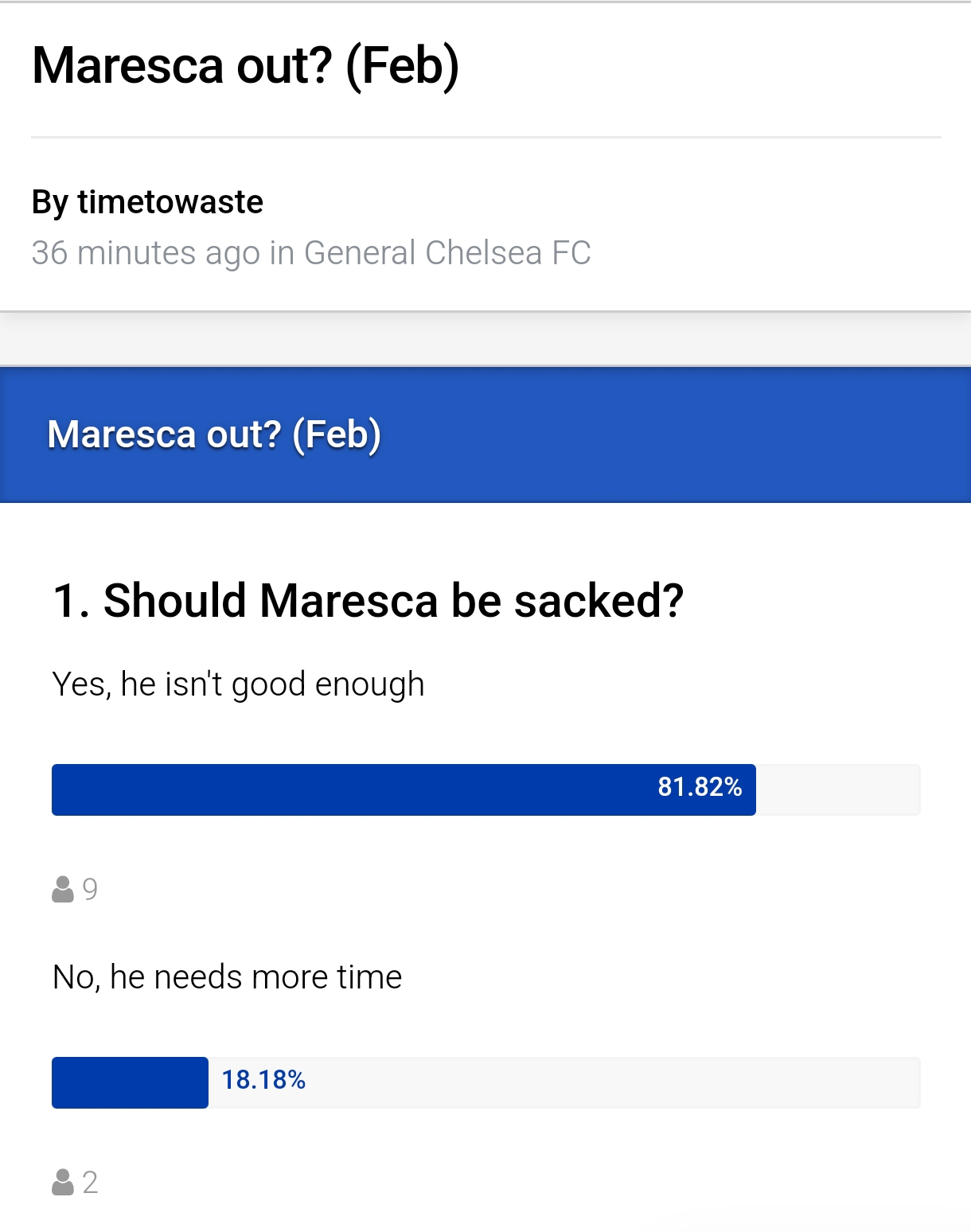Open timetowaste author profile link

click(170, 202)
